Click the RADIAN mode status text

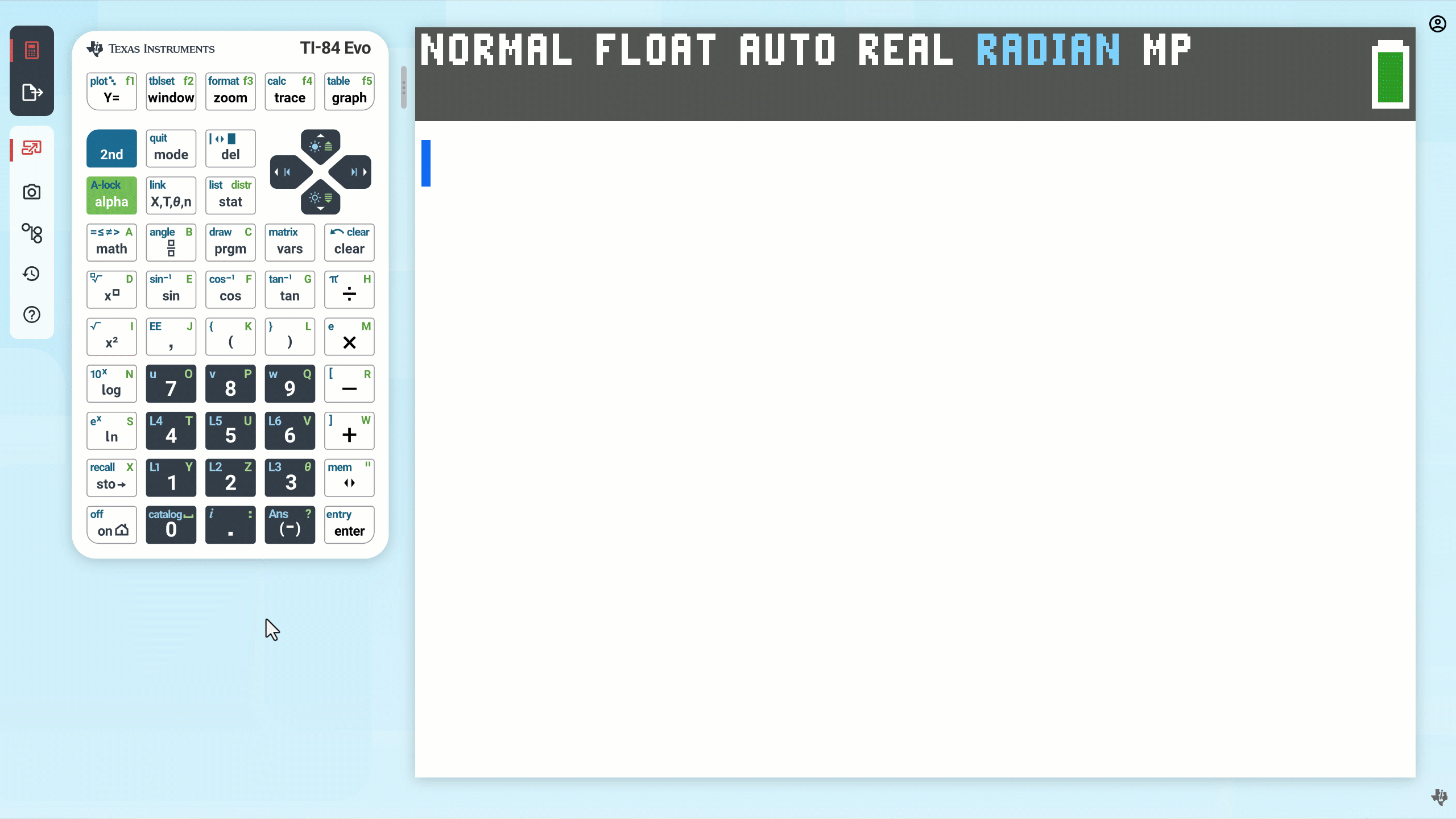[1048, 49]
